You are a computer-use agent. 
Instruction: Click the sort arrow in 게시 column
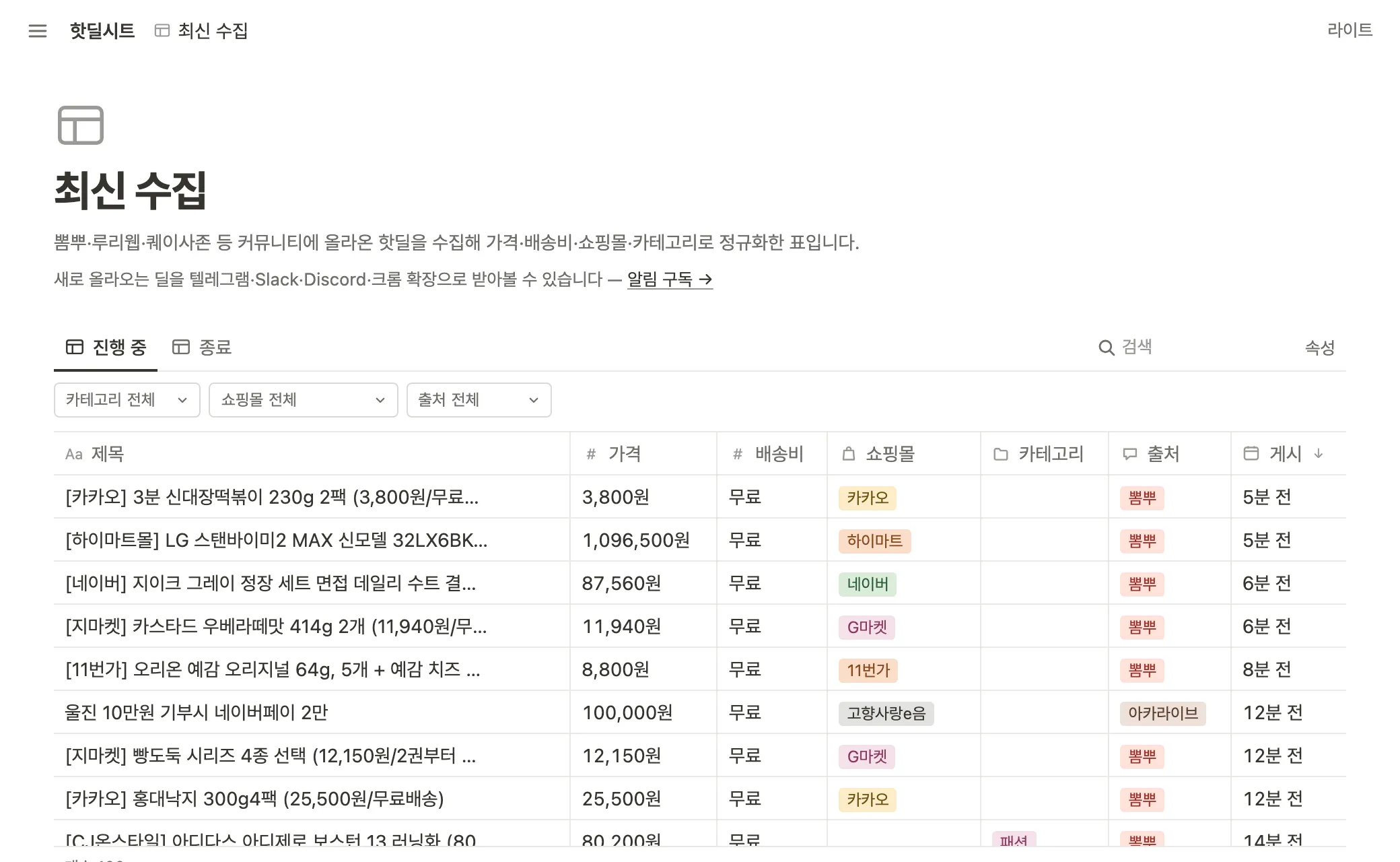click(1319, 454)
